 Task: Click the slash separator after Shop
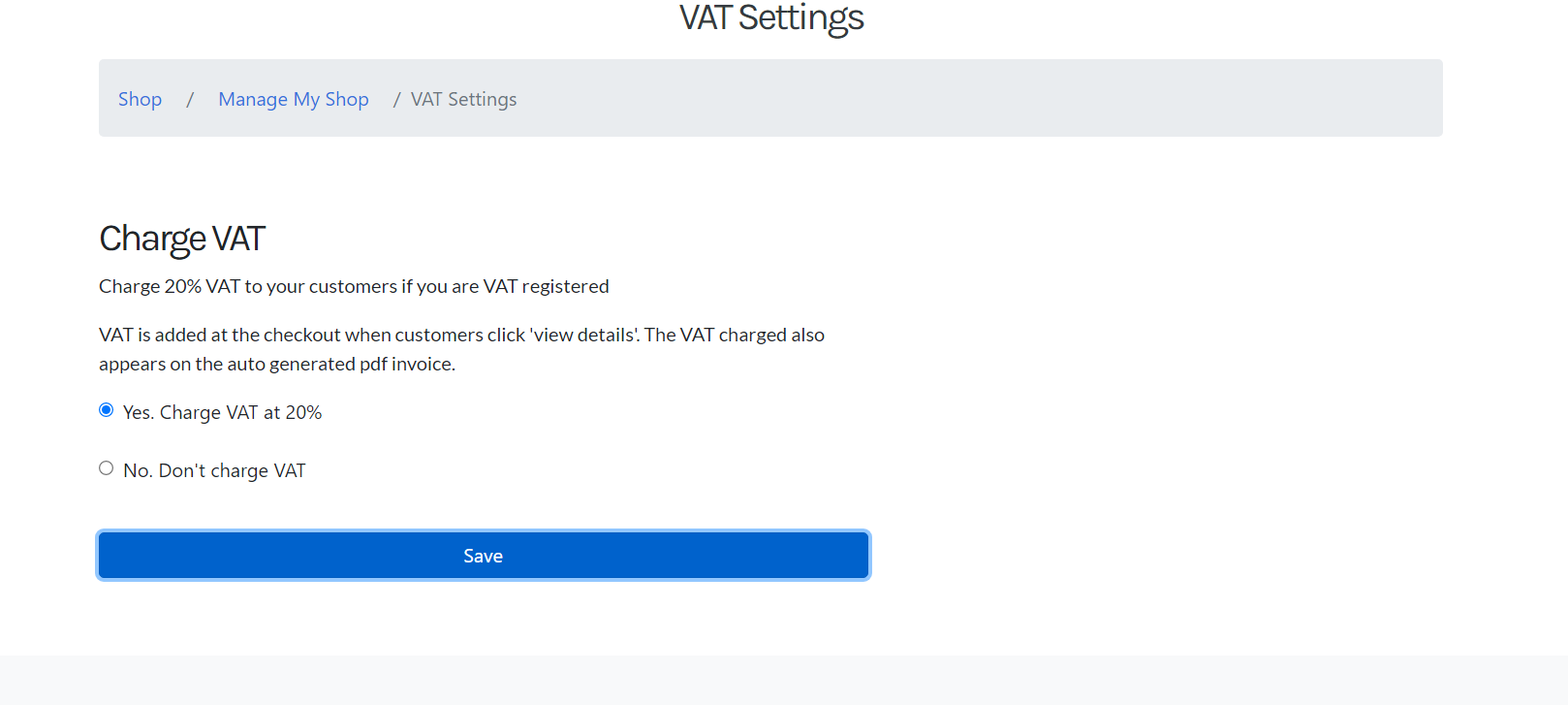(x=190, y=99)
